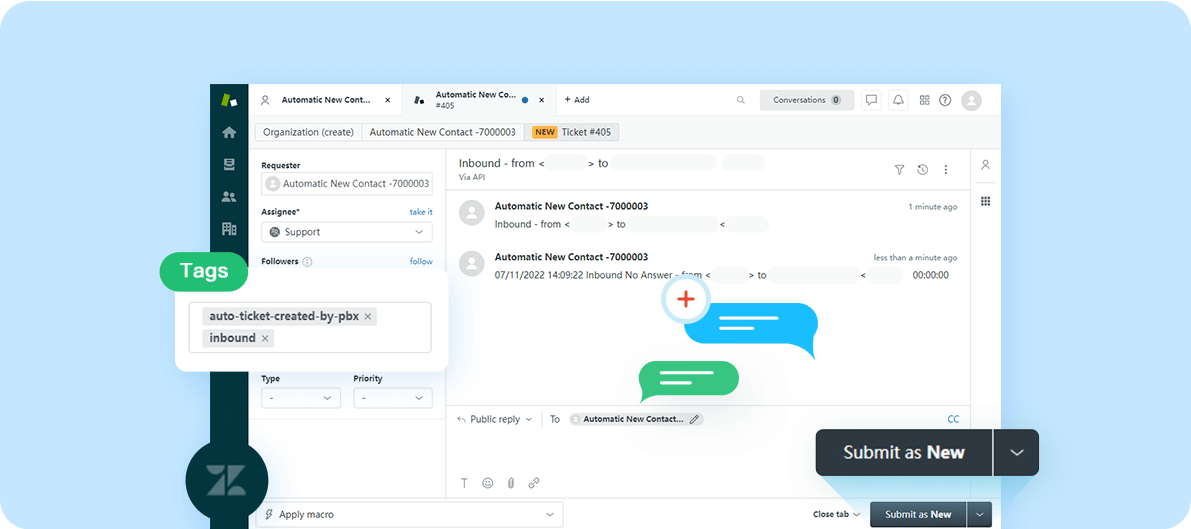
Task: Open the Customers icon in sidebar
Action: click(x=229, y=197)
